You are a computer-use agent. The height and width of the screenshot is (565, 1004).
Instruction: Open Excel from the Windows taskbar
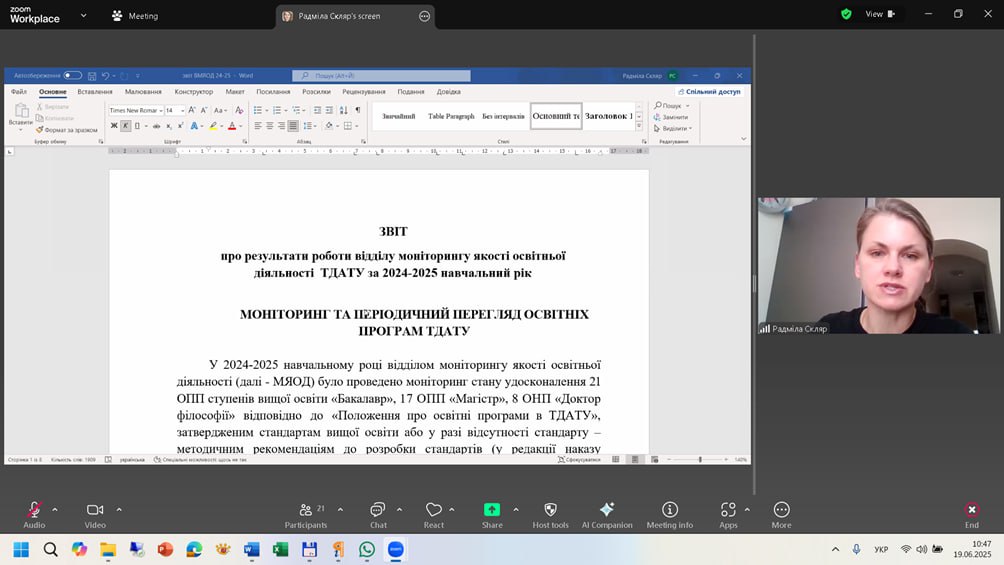[281, 549]
